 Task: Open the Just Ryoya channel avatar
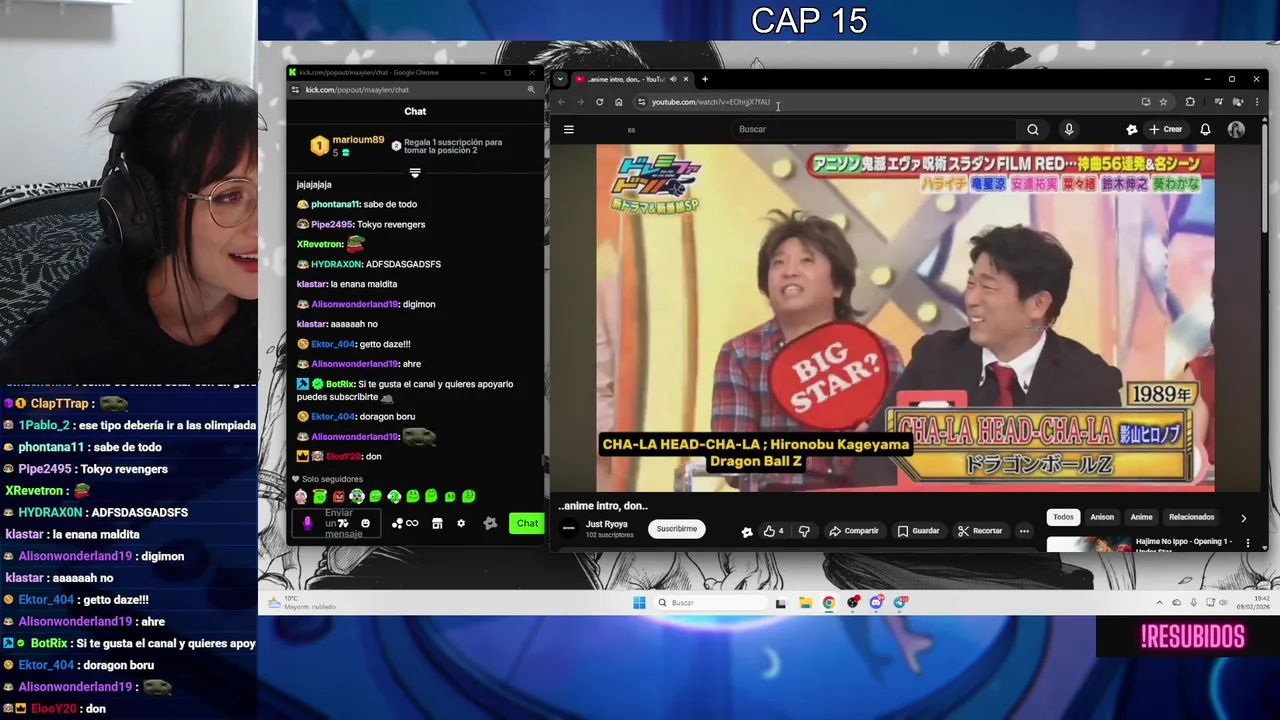click(x=569, y=528)
